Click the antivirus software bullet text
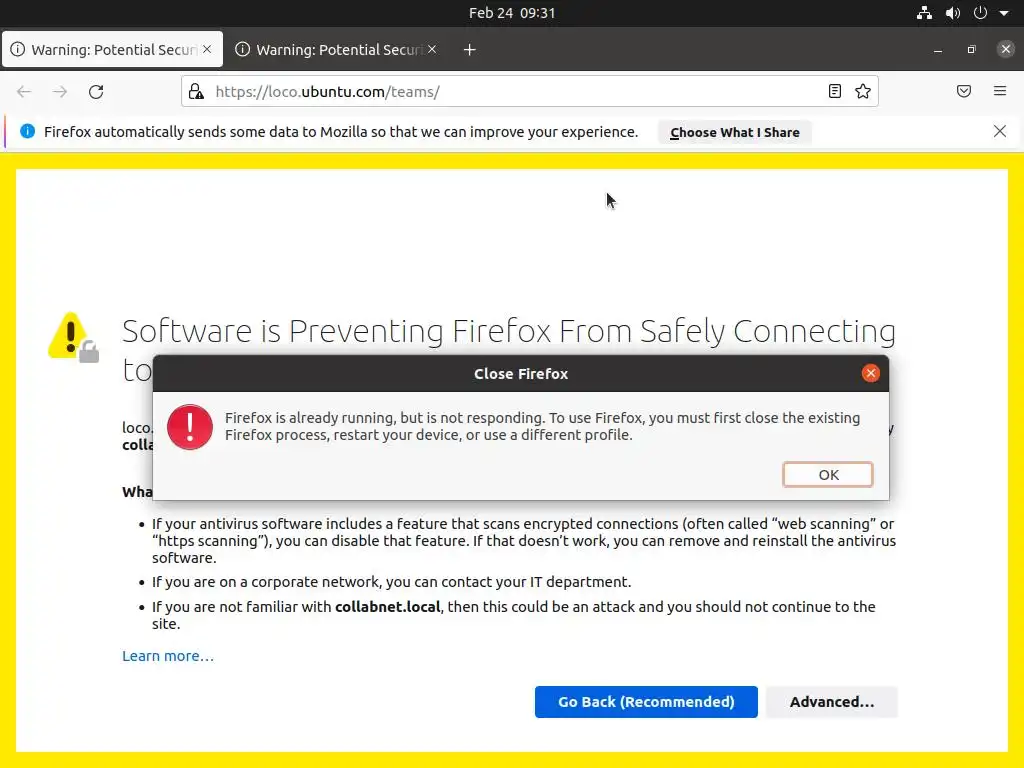 [x=524, y=541]
